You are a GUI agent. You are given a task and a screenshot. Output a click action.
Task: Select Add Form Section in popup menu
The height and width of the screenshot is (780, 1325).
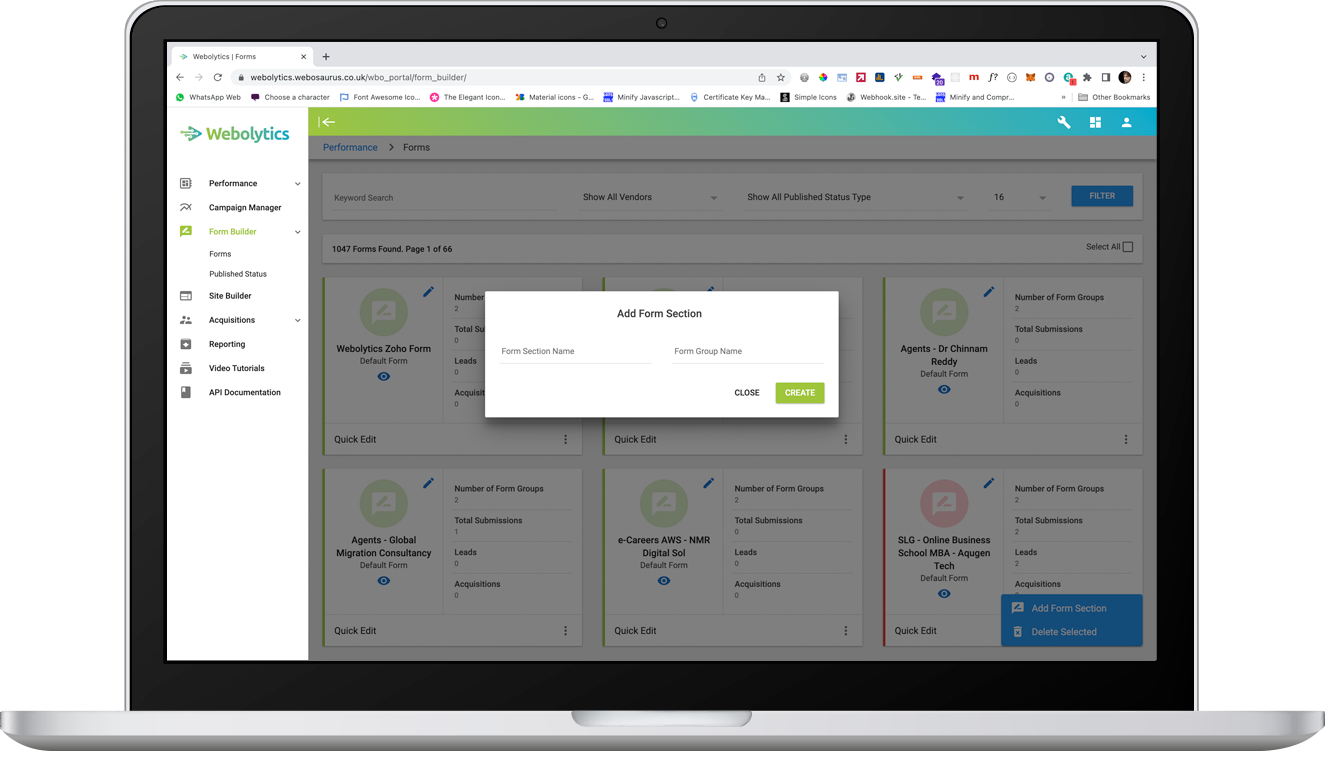click(1068, 608)
